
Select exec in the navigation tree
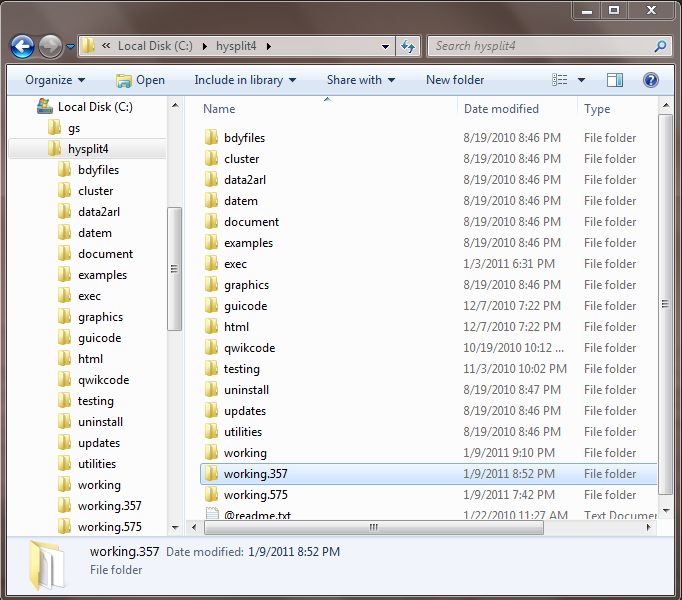coord(90,296)
